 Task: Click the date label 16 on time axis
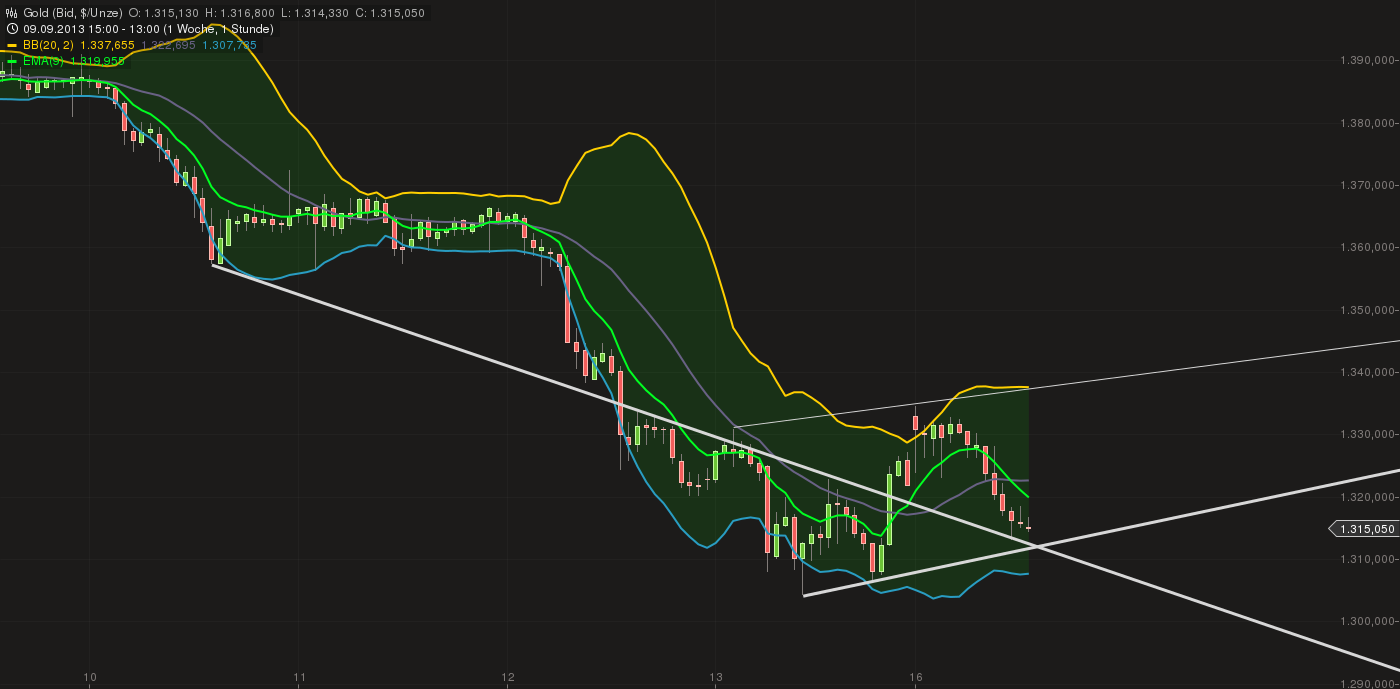915,677
